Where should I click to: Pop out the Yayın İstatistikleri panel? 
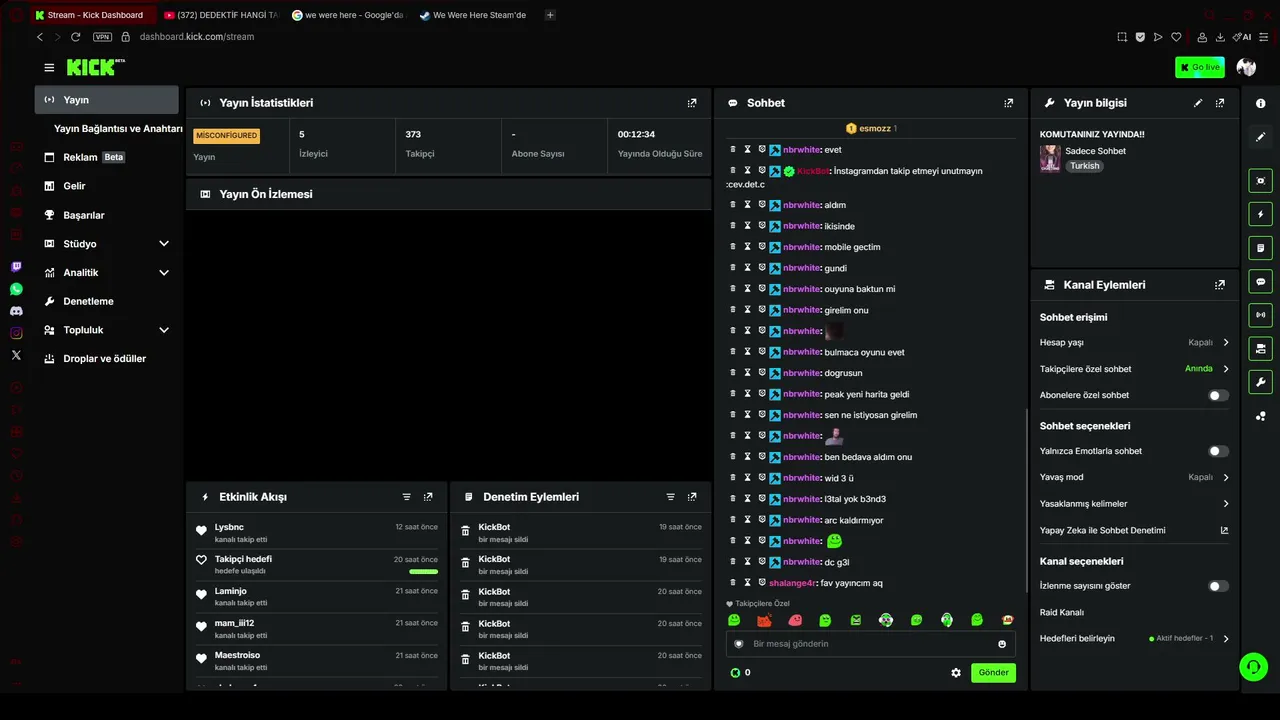[692, 103]
